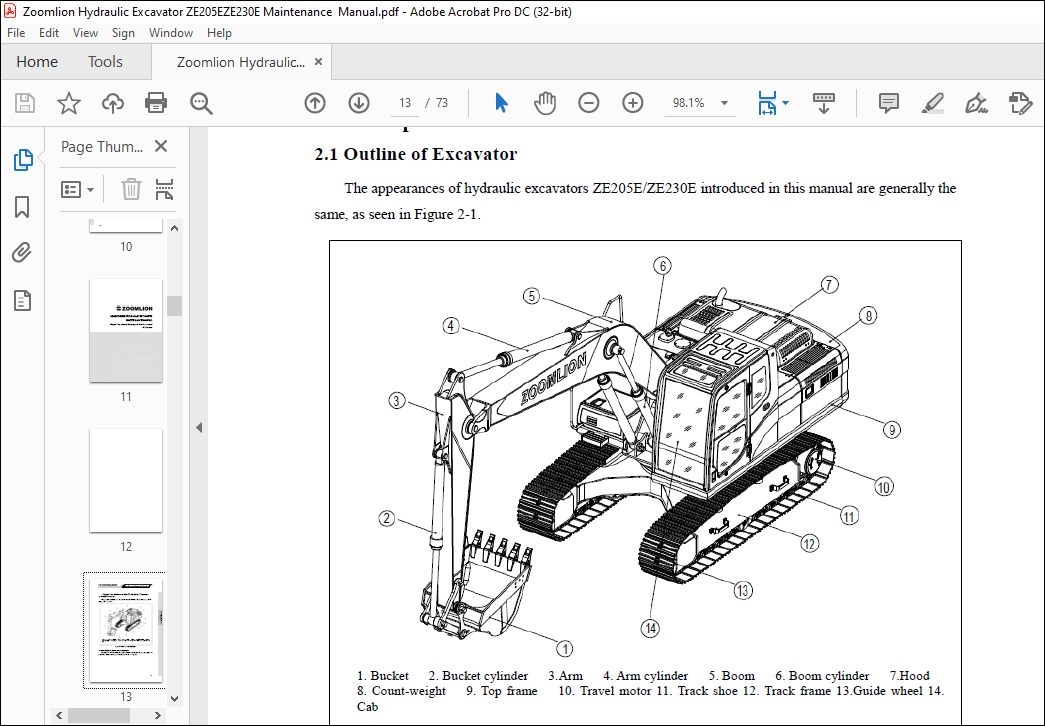Select page 12 blank thumbnail

[126, 481]
